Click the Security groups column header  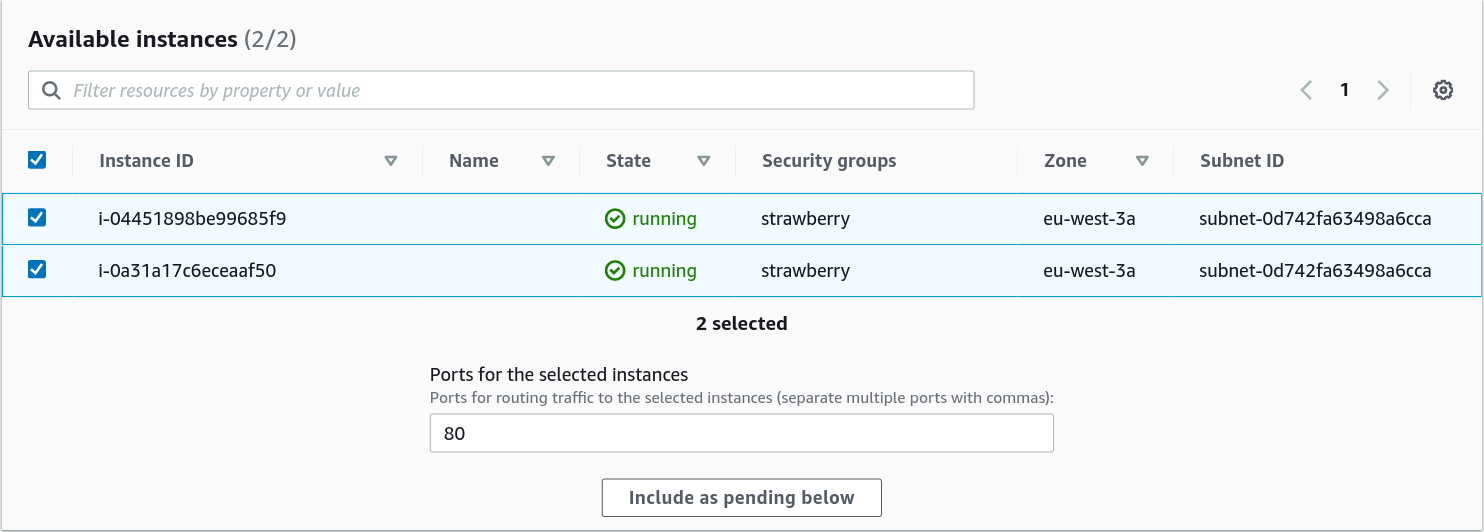point(829,161)
